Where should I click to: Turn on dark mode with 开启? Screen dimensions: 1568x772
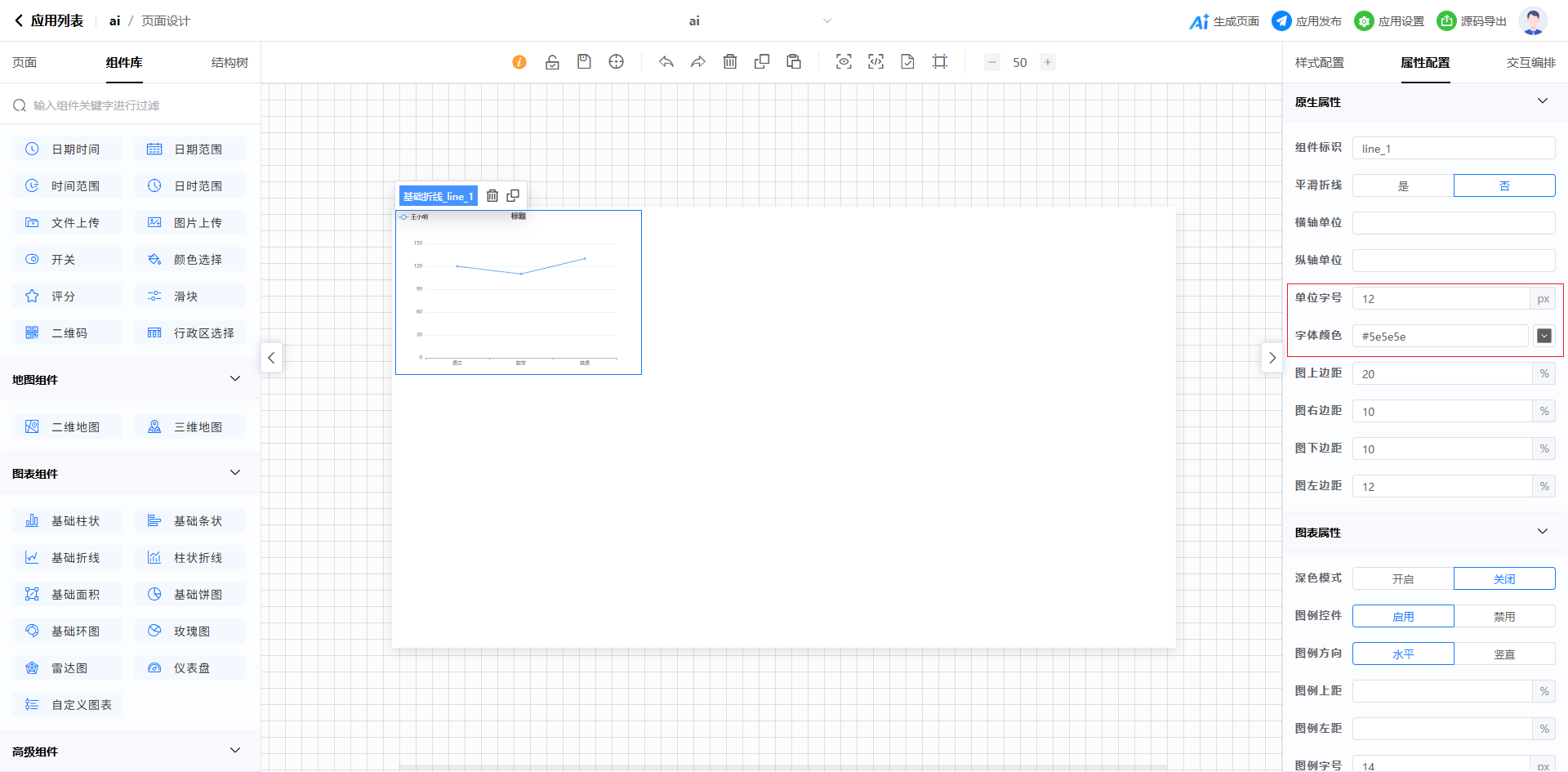click(x=1403, y=578)
